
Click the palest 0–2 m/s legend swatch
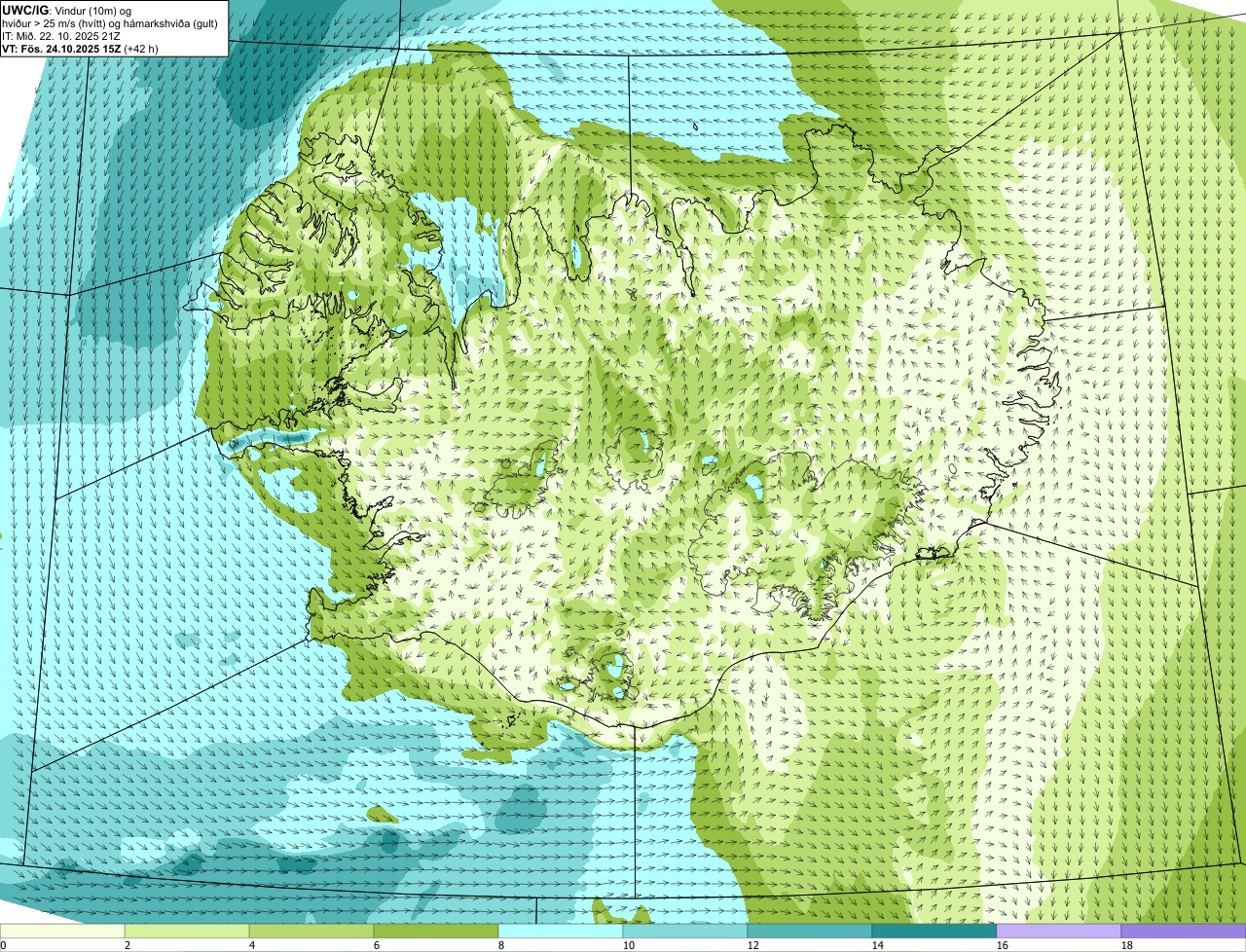tap(62, 931)
